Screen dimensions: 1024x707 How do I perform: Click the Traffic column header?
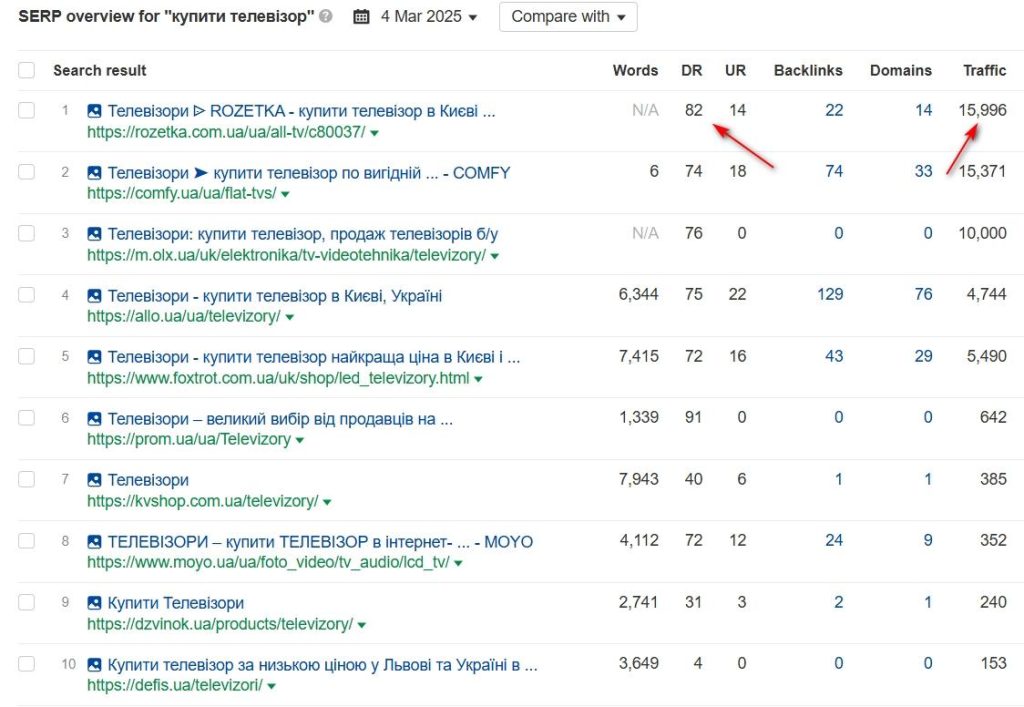[x=985, y=71]
